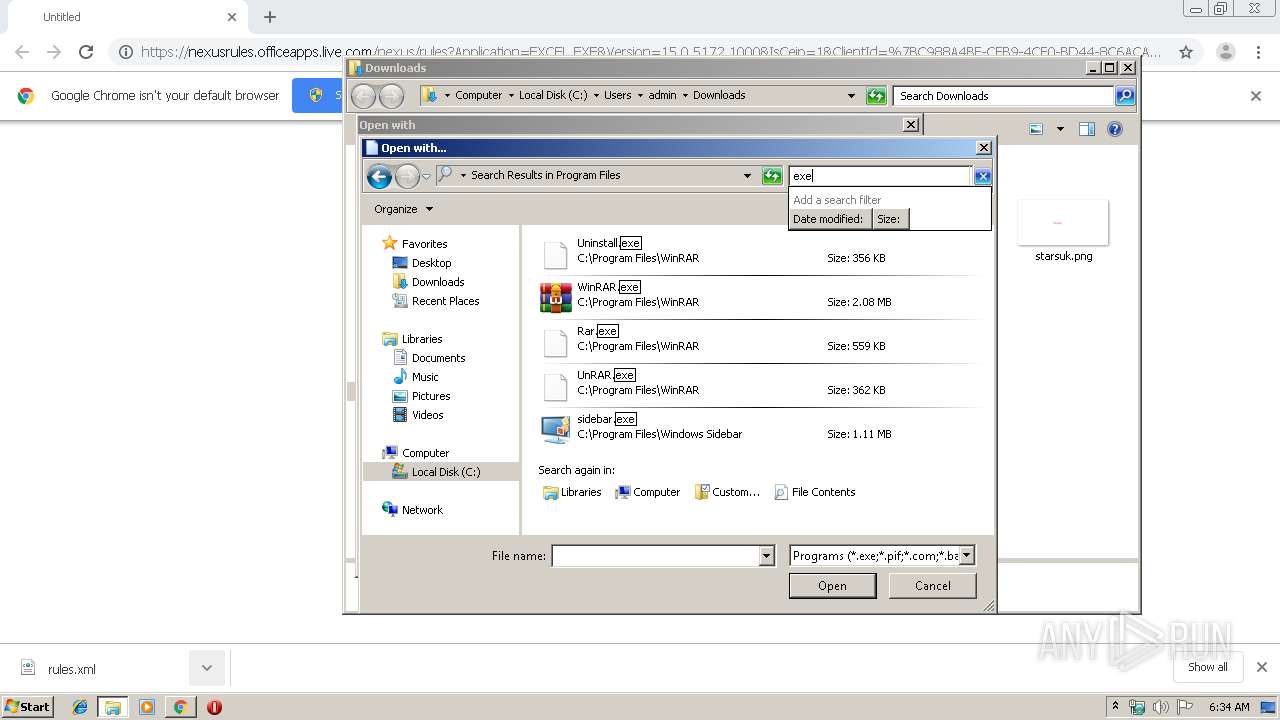The height and width of the screenshot is (720, 1280).
Task: Open new Chrome tab
Action: point(270,17)
